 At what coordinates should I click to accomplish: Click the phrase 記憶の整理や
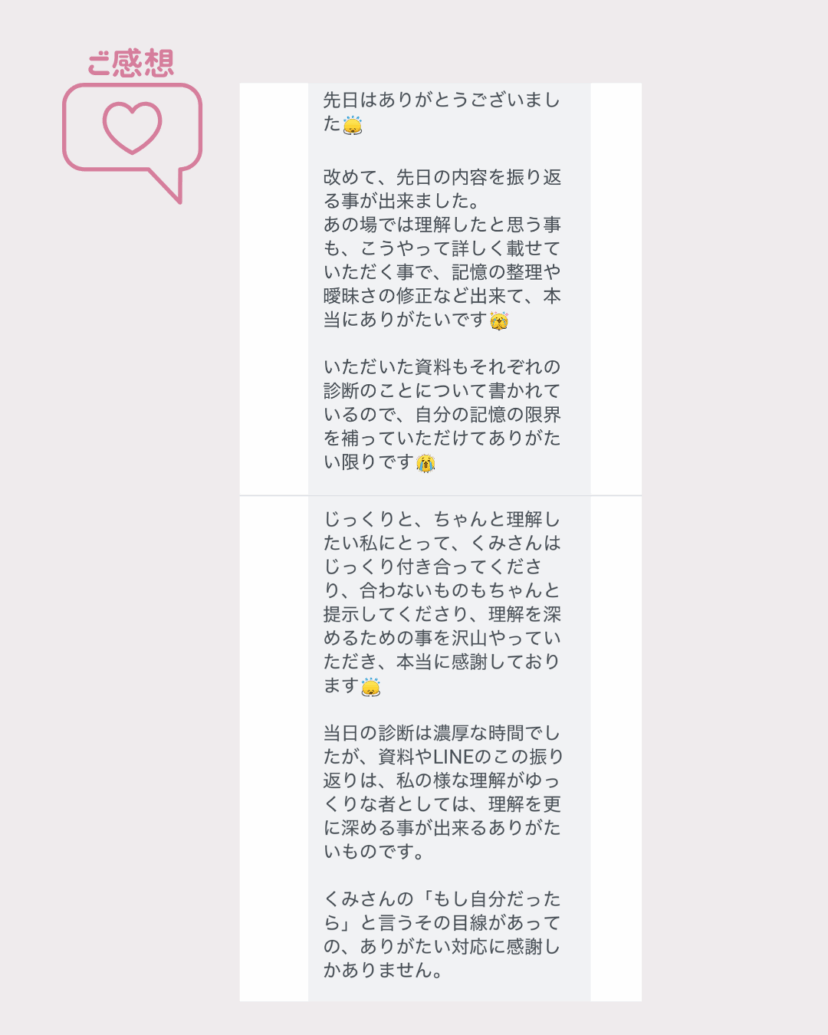pyautogui.click(x=506, y=272)
